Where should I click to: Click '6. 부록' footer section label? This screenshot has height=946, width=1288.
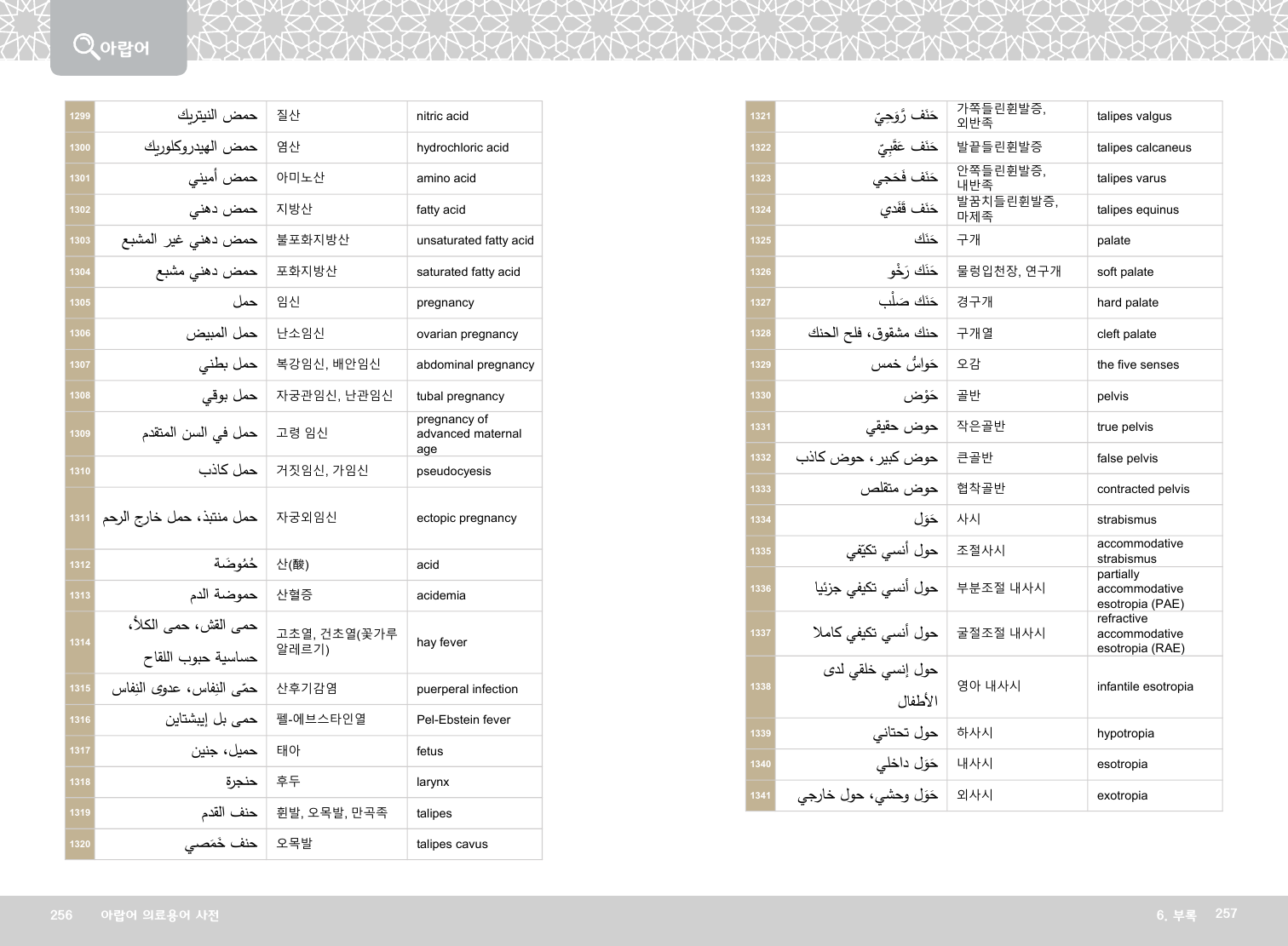(x=1176, y=914)
